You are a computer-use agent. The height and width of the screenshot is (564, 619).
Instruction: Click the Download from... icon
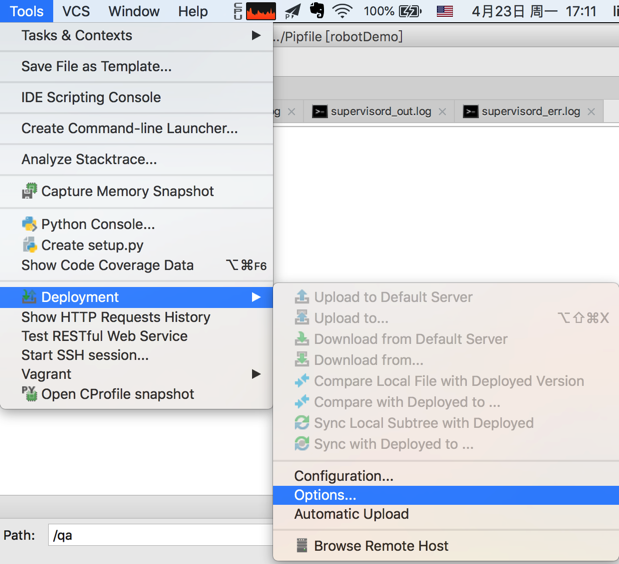[x=302, y=360]
